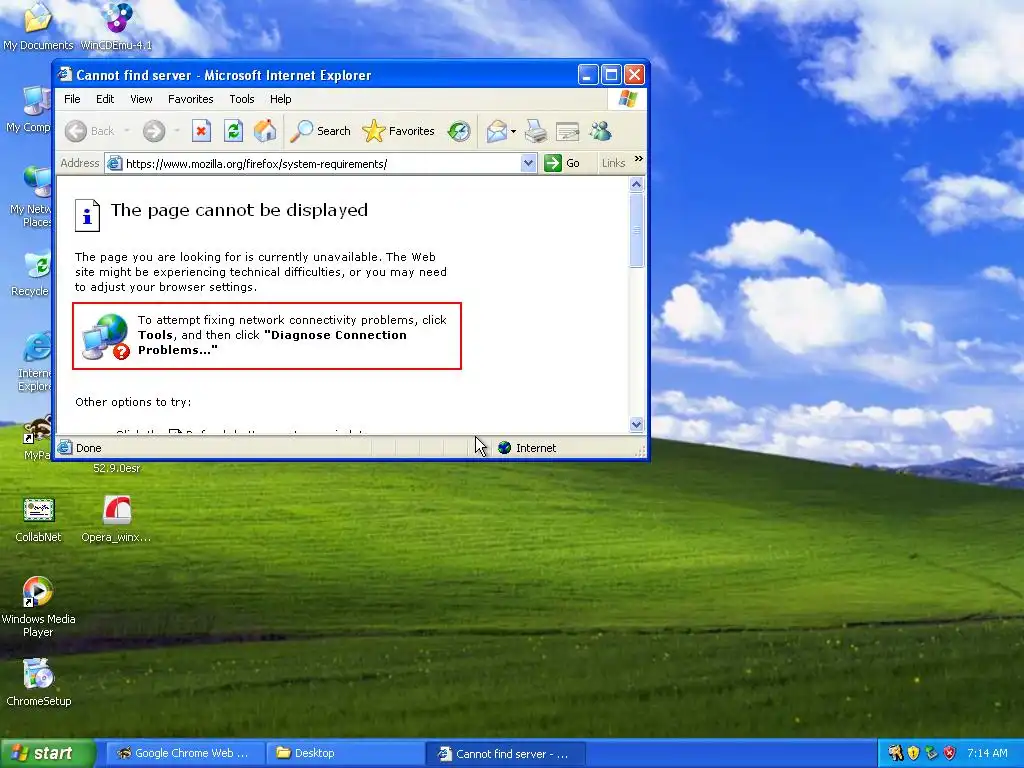
Task: Click the page scrollbar up arrow
Action: click(x=637, y=185)
